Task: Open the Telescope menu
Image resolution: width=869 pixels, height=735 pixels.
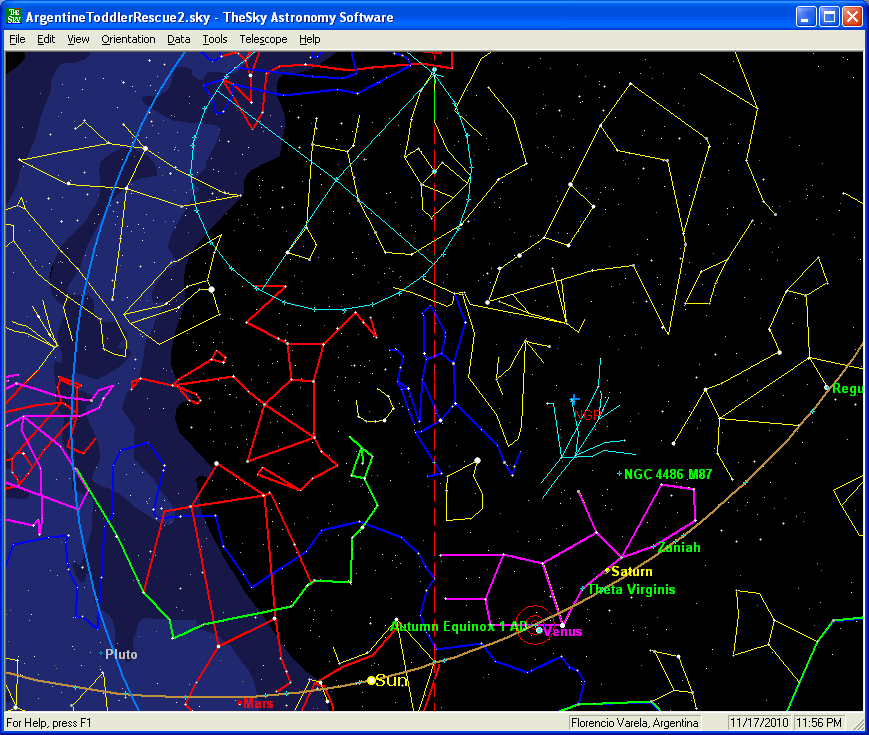Action: point(263,39)
